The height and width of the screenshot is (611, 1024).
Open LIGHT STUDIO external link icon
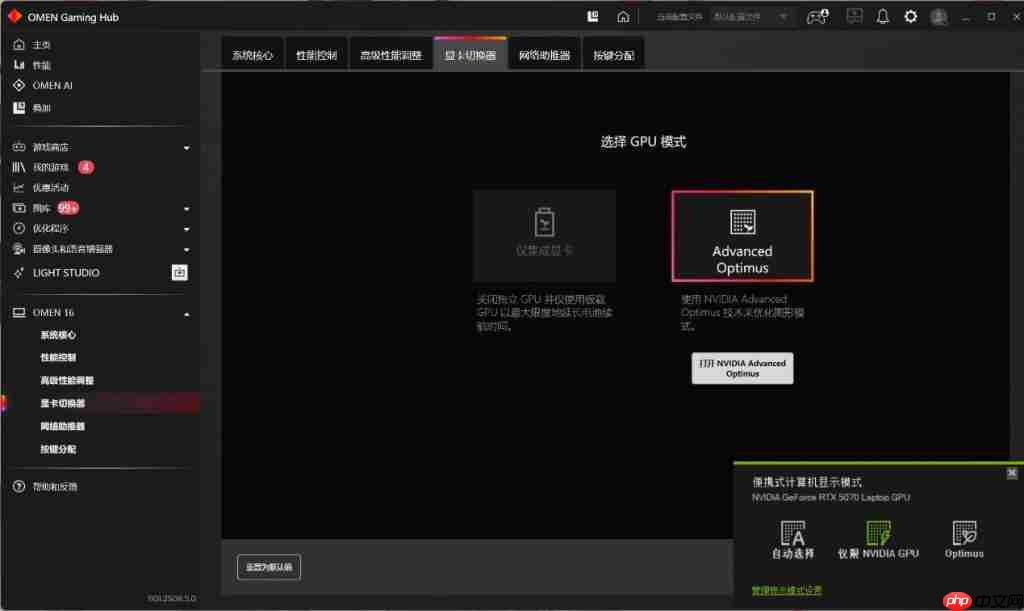(179, 272)
